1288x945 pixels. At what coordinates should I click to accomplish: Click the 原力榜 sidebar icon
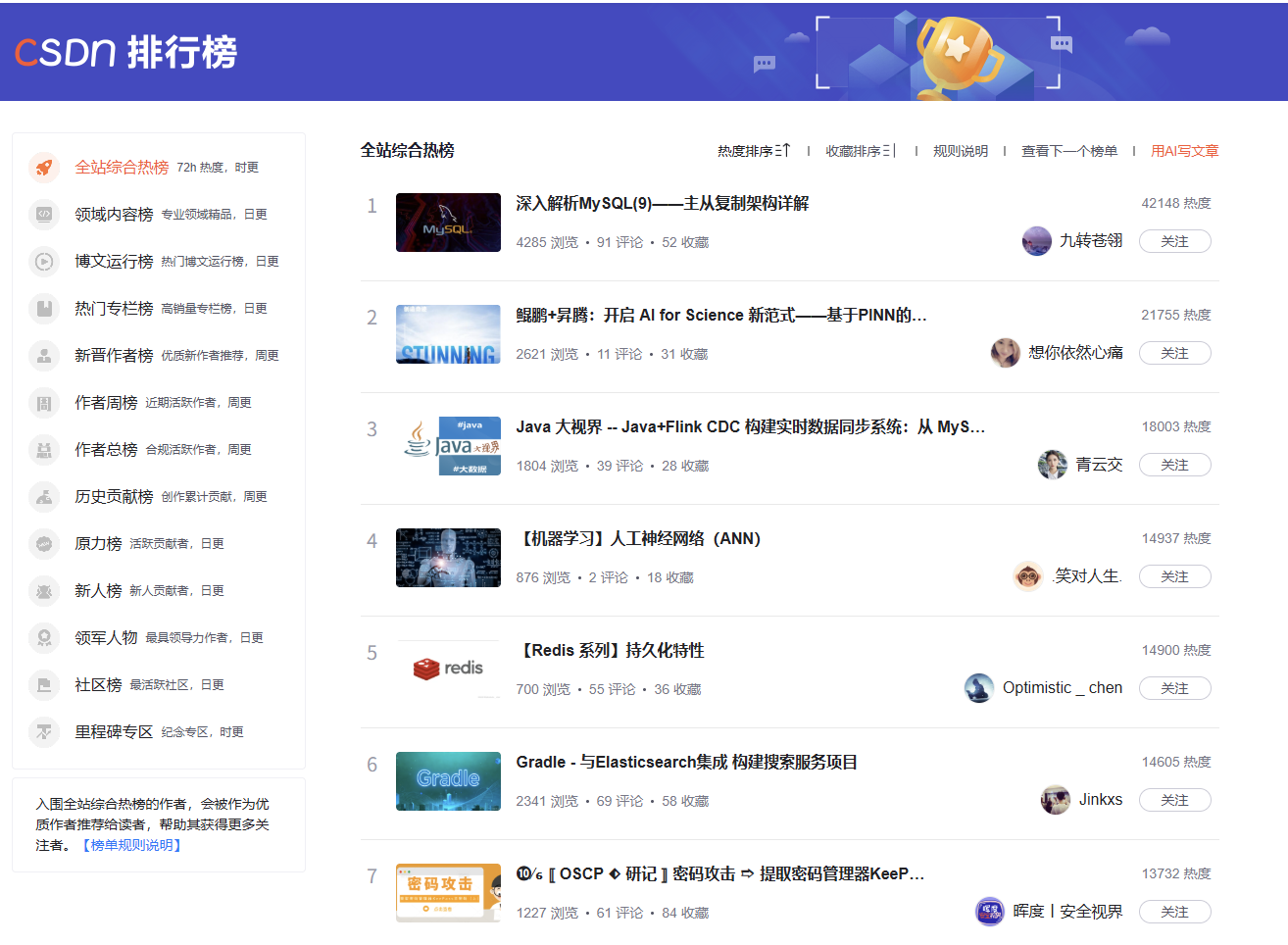click(44, 544)
